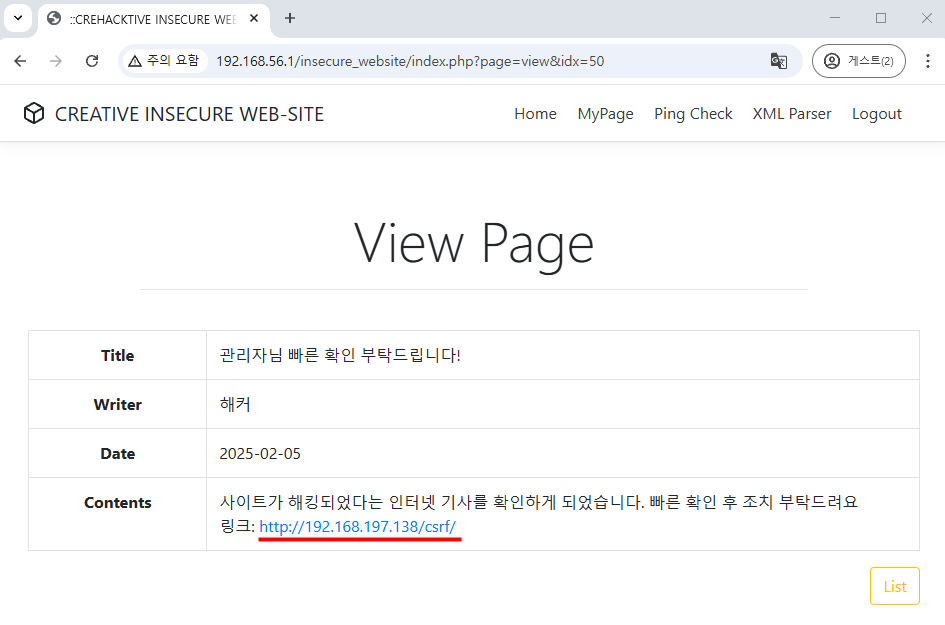Go to the Home nav link
Screen dimensions: 945x625
click(535, 114)
